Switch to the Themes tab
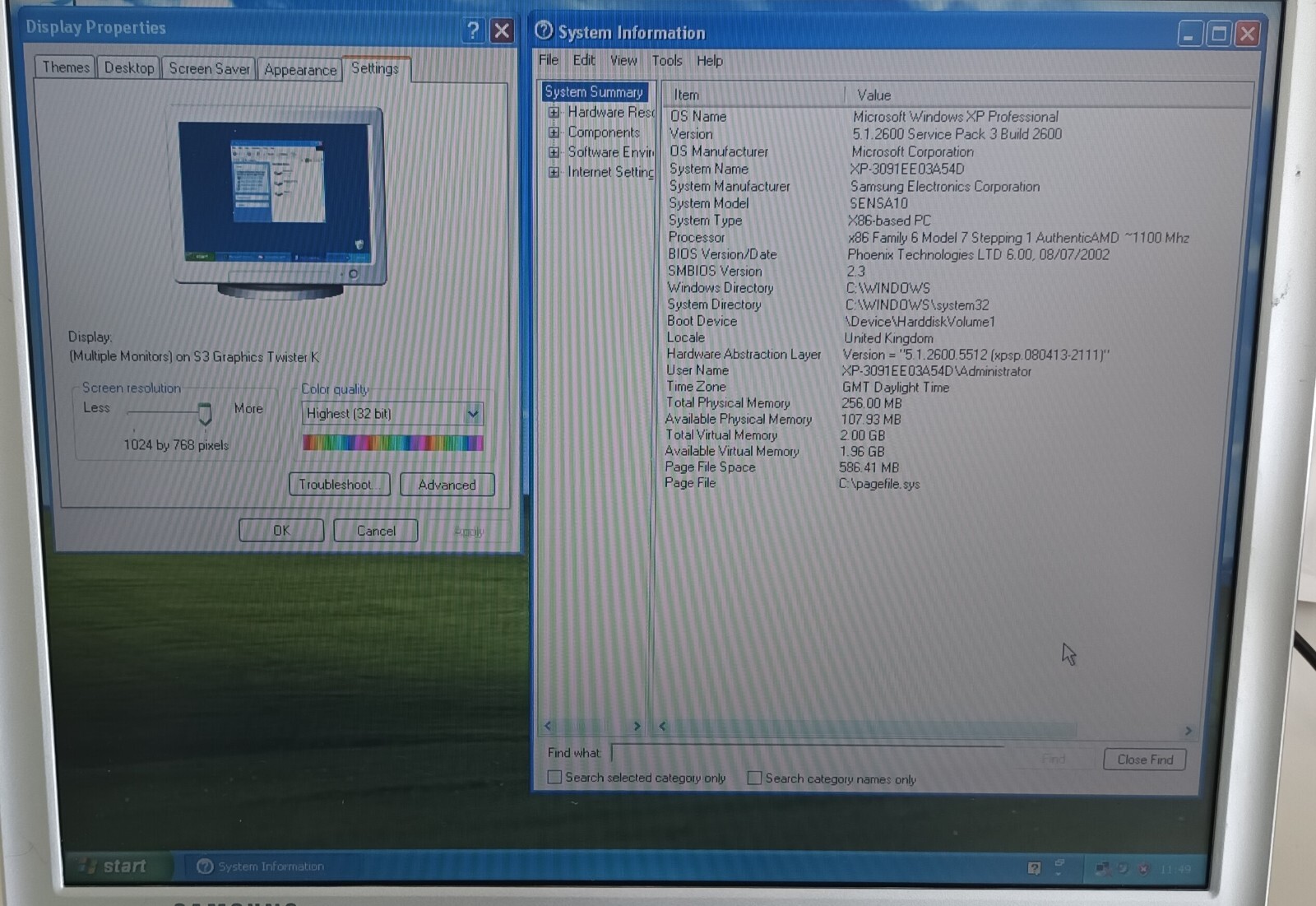The image size is (1316, 906). 66,67
